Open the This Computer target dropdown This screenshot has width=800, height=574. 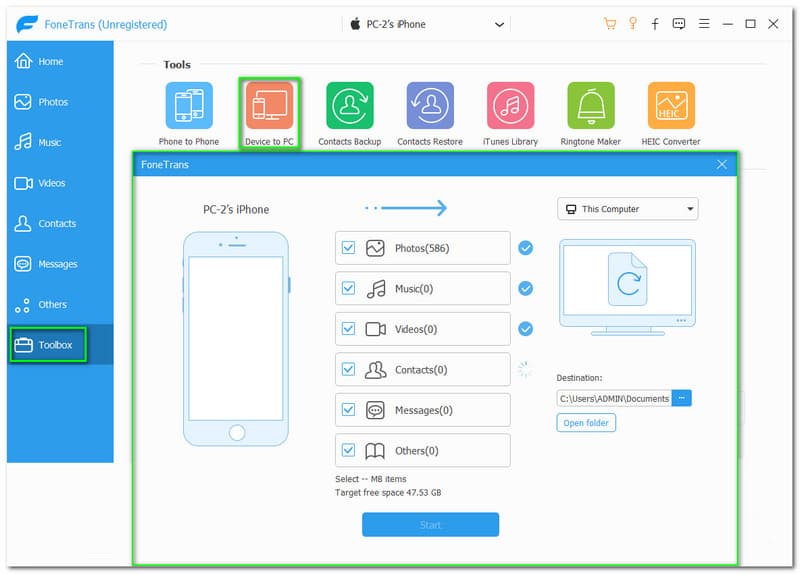point(628,209)
